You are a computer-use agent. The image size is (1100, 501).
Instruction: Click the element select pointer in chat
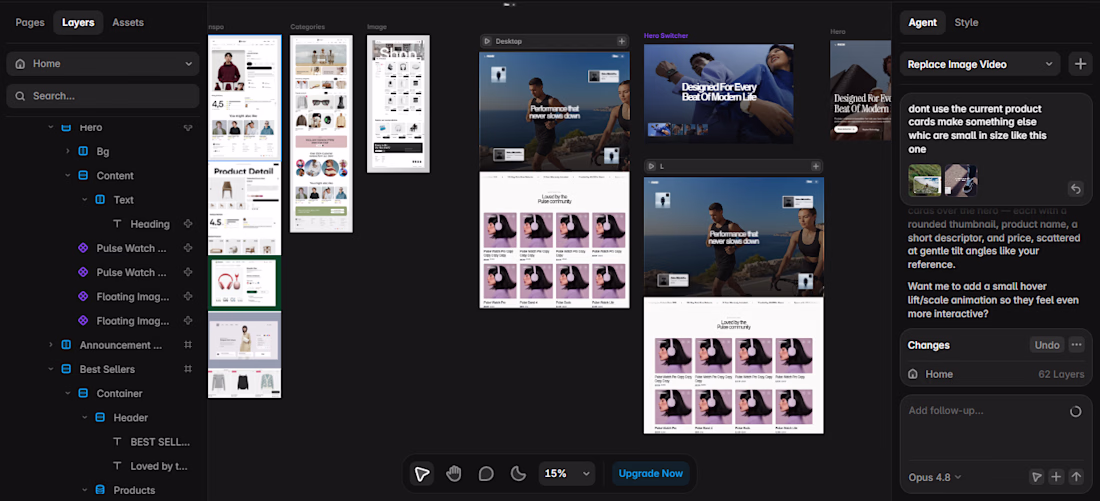pos(1036,477)
